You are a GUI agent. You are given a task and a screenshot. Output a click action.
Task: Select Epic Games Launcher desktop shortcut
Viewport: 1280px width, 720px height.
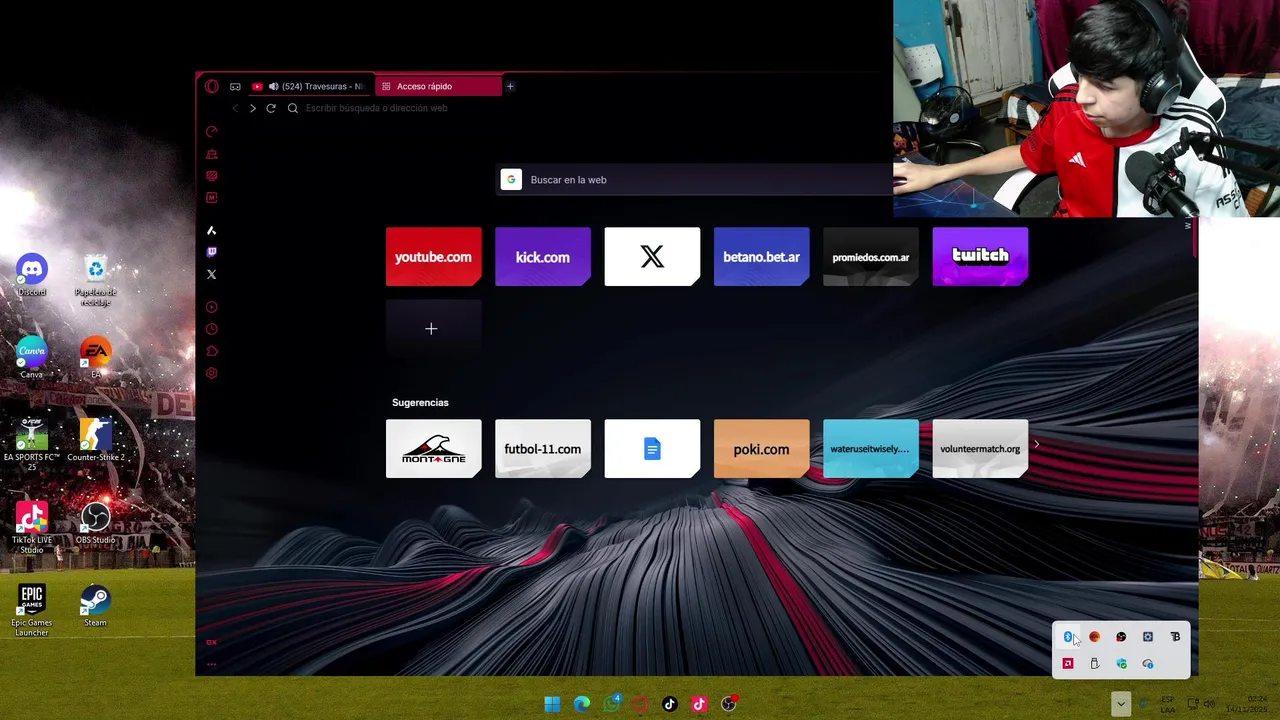(31, 611)
